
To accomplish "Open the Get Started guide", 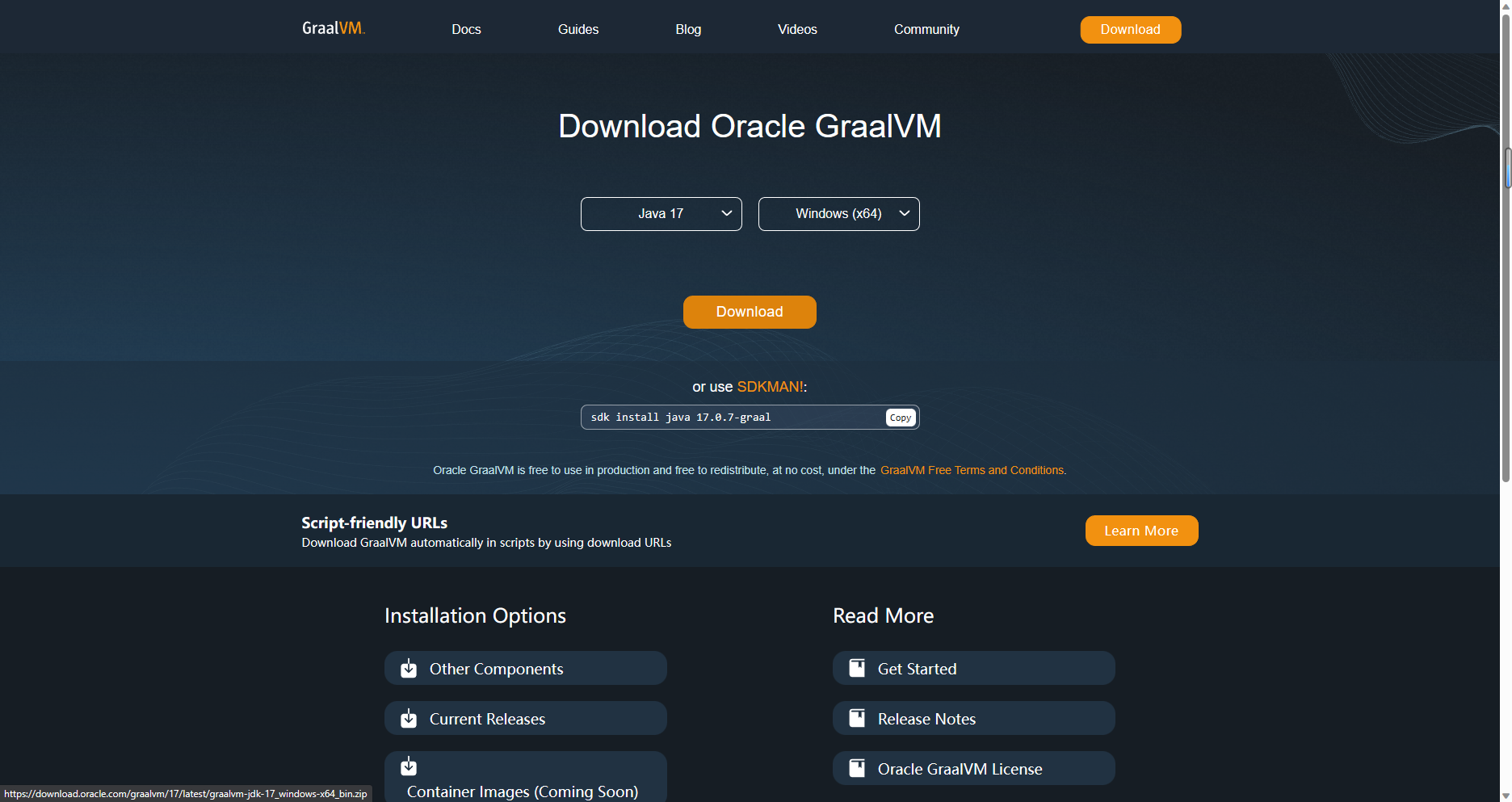I will [974, 668].
